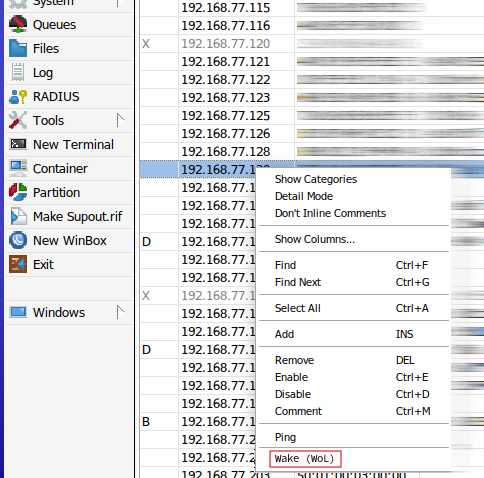
Task: Open the New Terminal menu label
Action: (73, 145)
